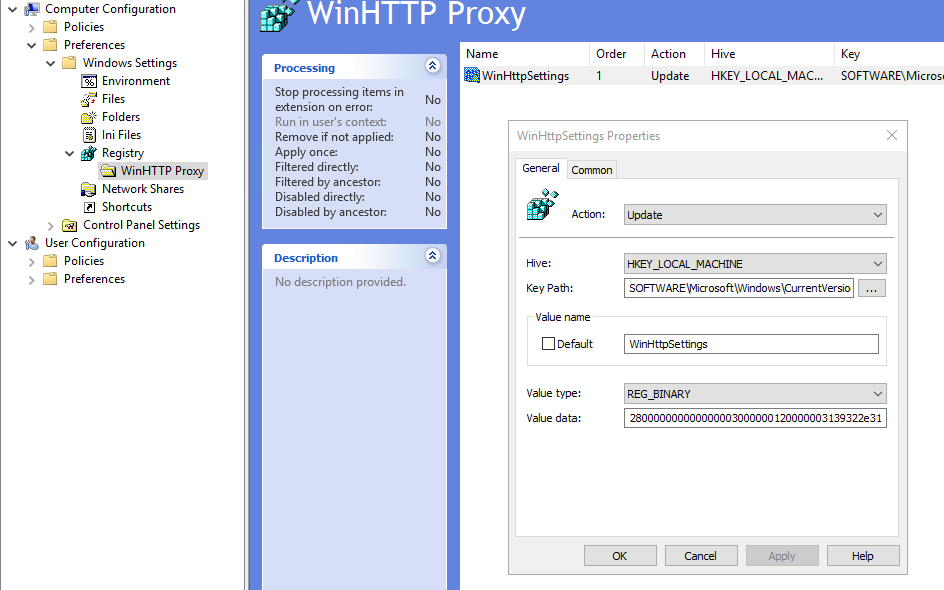This screenshot has height=590, width=944.
Task: Click the Cancel button in the dialog
Action: (x=701, y=555)
